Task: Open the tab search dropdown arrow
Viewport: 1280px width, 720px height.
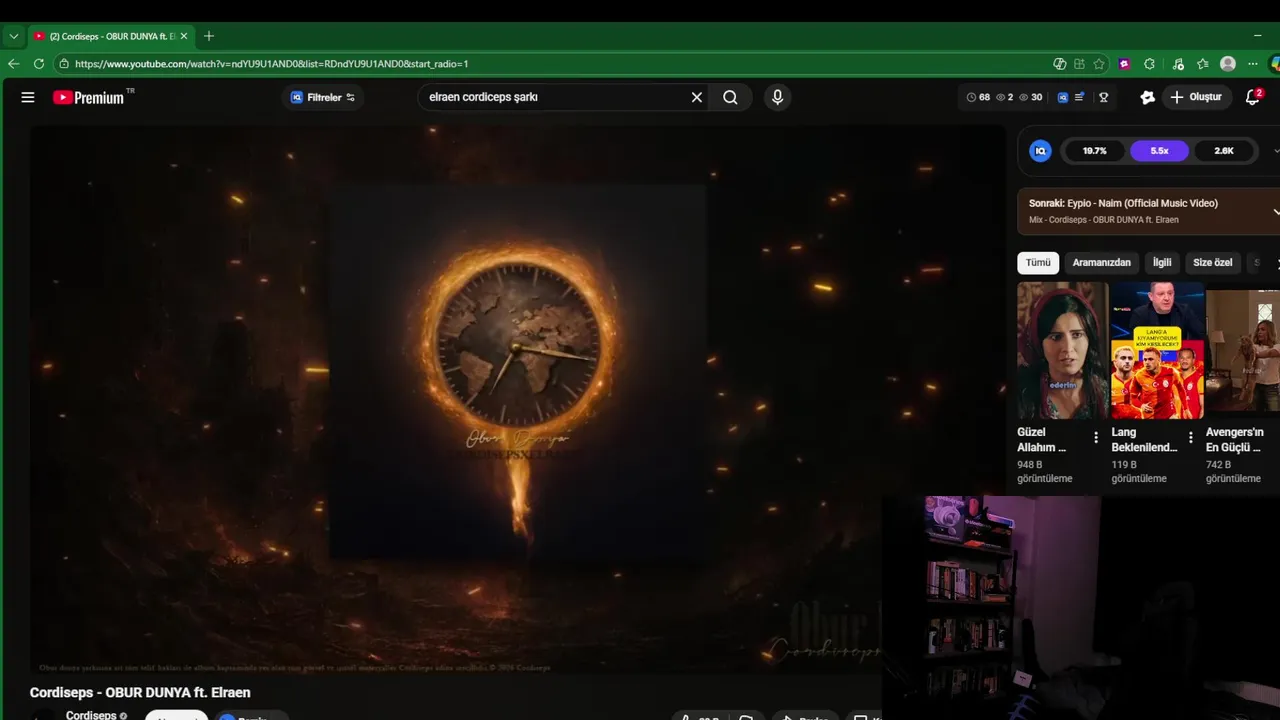Action: (x=14, y=36)
